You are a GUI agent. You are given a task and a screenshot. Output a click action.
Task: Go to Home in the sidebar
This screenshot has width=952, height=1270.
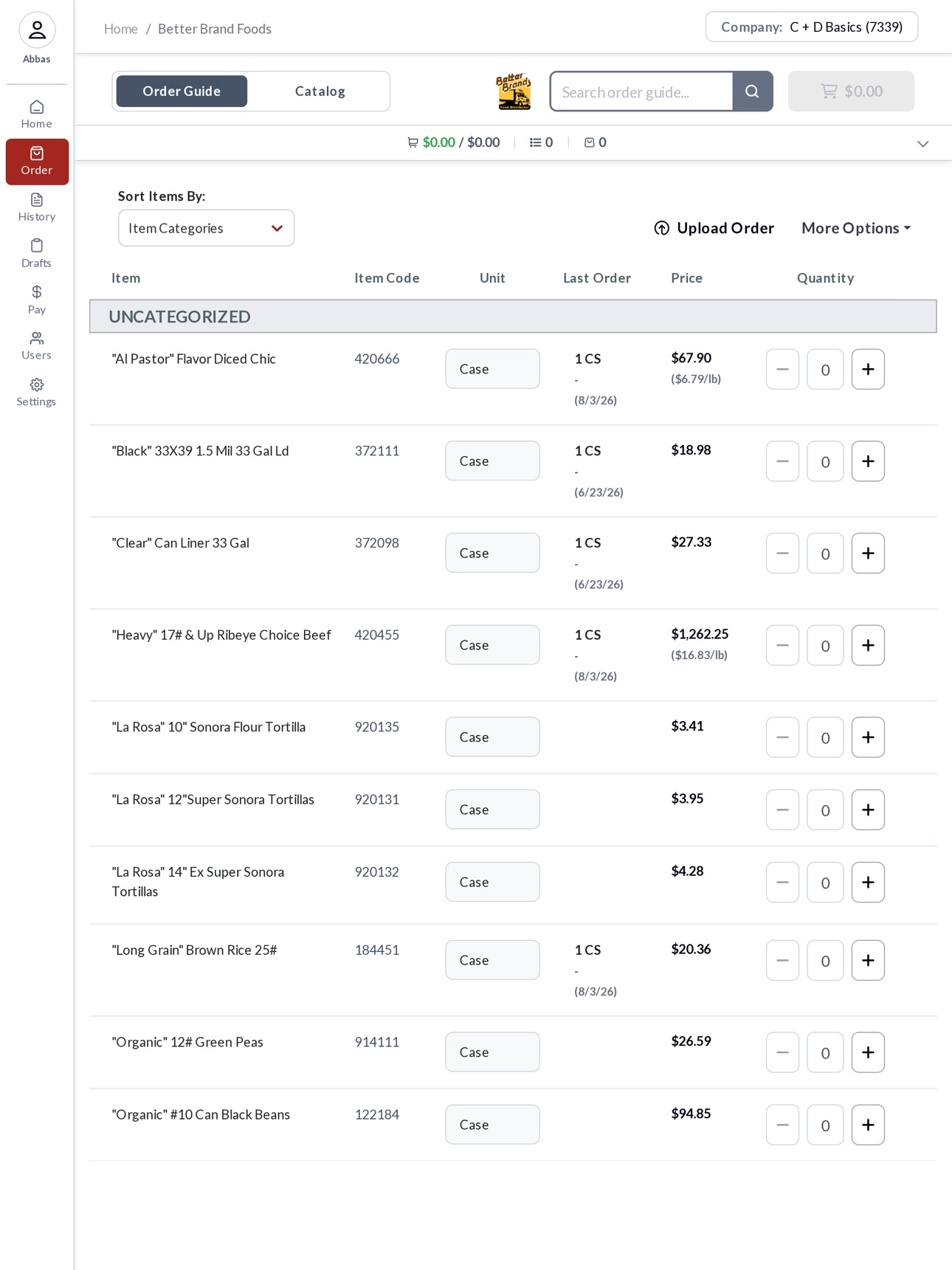click(x=37, y=114)
